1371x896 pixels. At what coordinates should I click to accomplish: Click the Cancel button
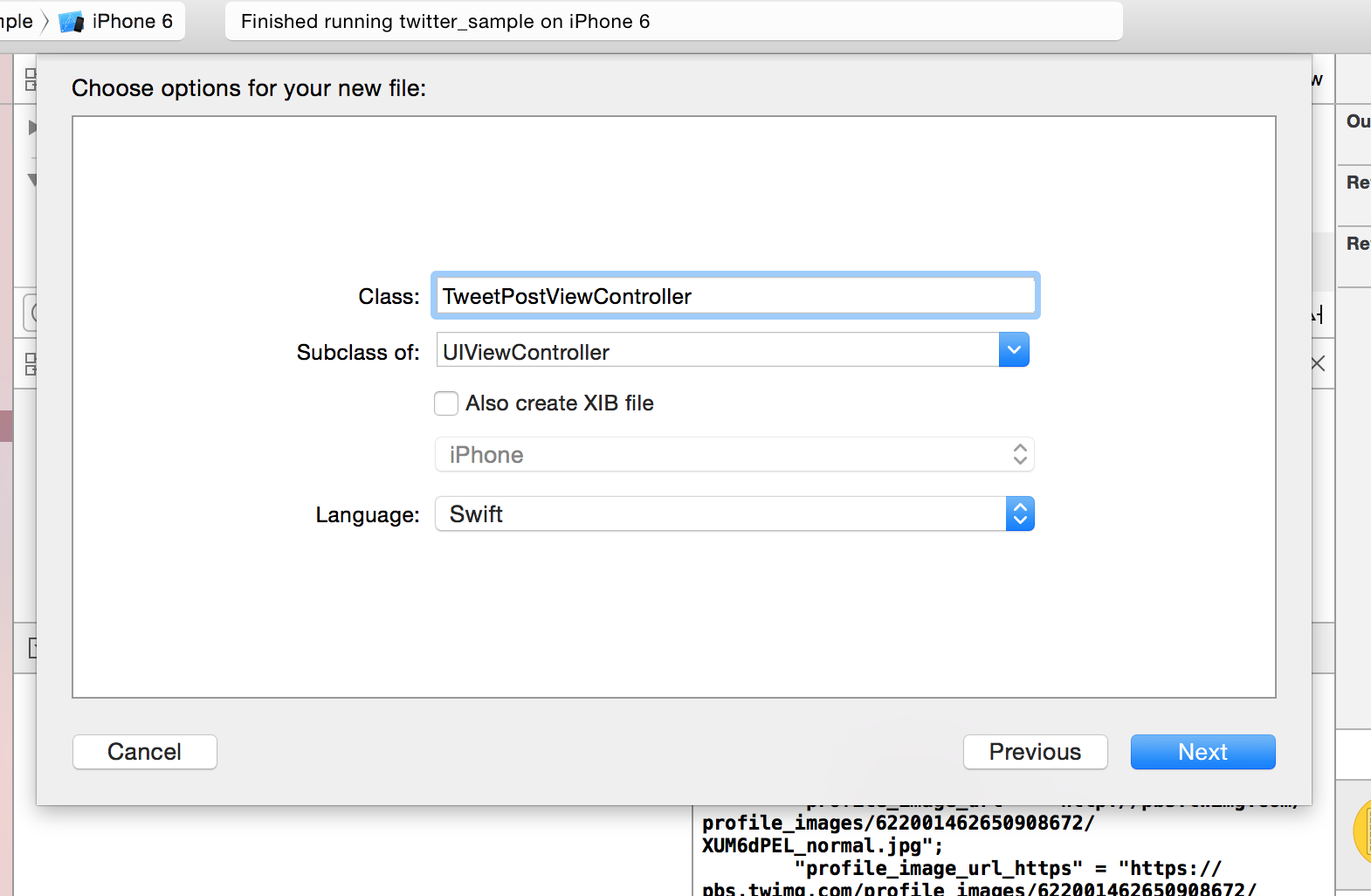pyautogui.click(x=145, y=752)
